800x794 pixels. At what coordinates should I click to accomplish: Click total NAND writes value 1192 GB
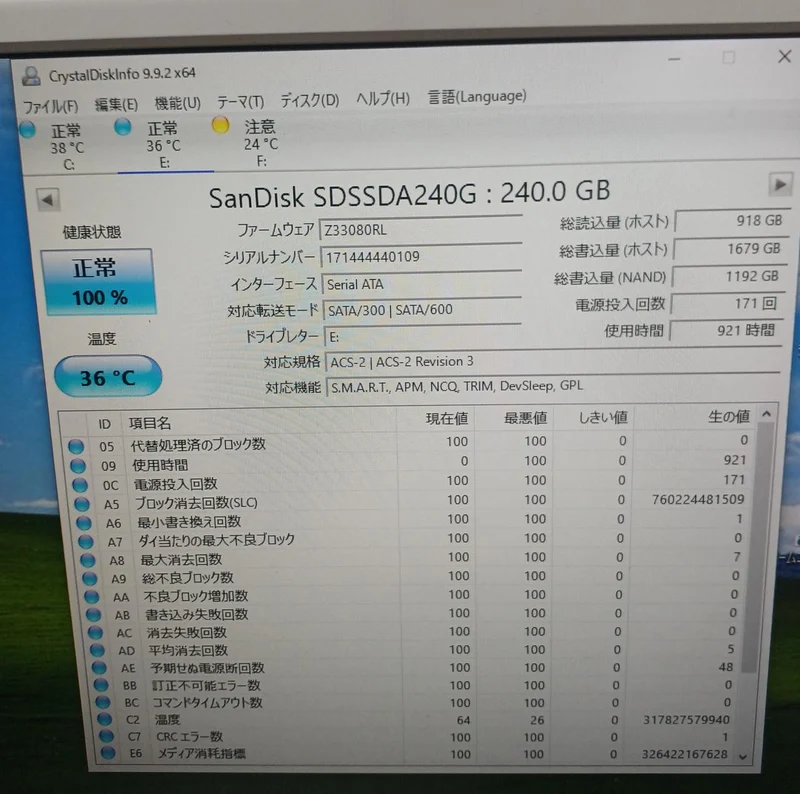[x=729, y=276]
